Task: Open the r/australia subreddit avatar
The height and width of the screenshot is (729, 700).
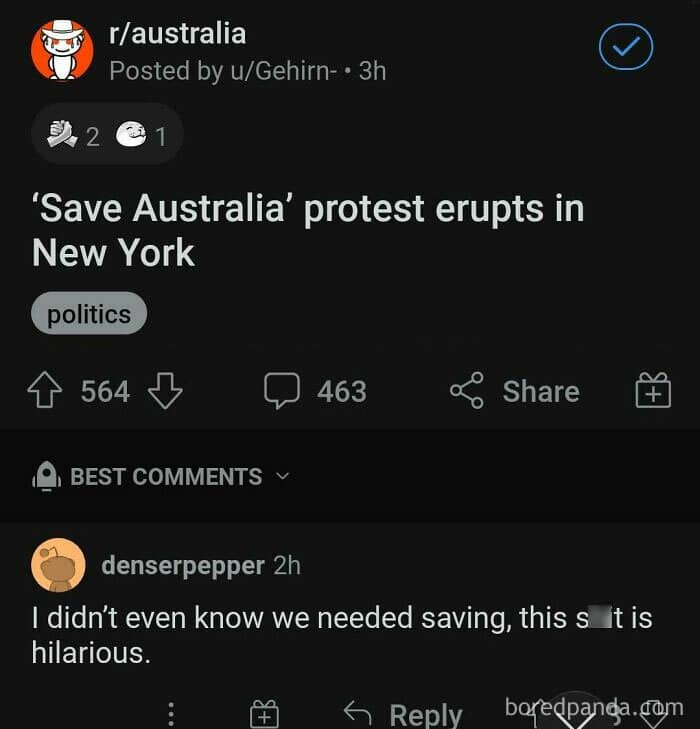Action: pyautogui.click(x=62, y=51)
